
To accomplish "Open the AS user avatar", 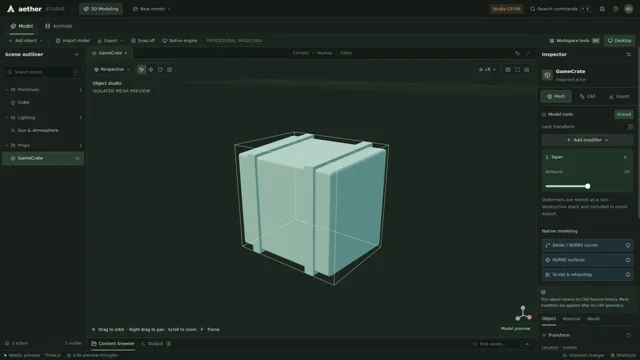I will 629,9.
